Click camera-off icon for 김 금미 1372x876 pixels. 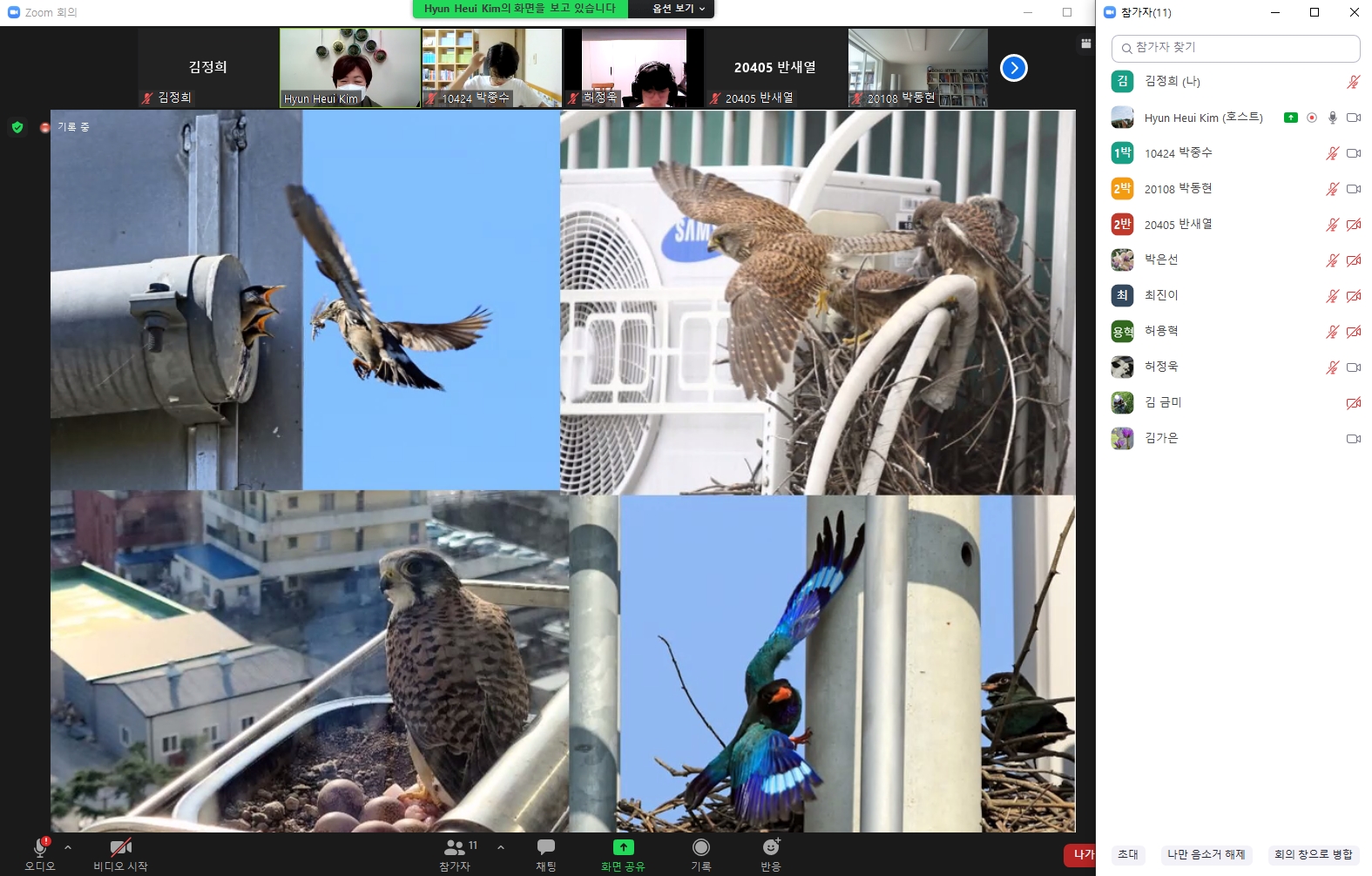[1354, 403]
